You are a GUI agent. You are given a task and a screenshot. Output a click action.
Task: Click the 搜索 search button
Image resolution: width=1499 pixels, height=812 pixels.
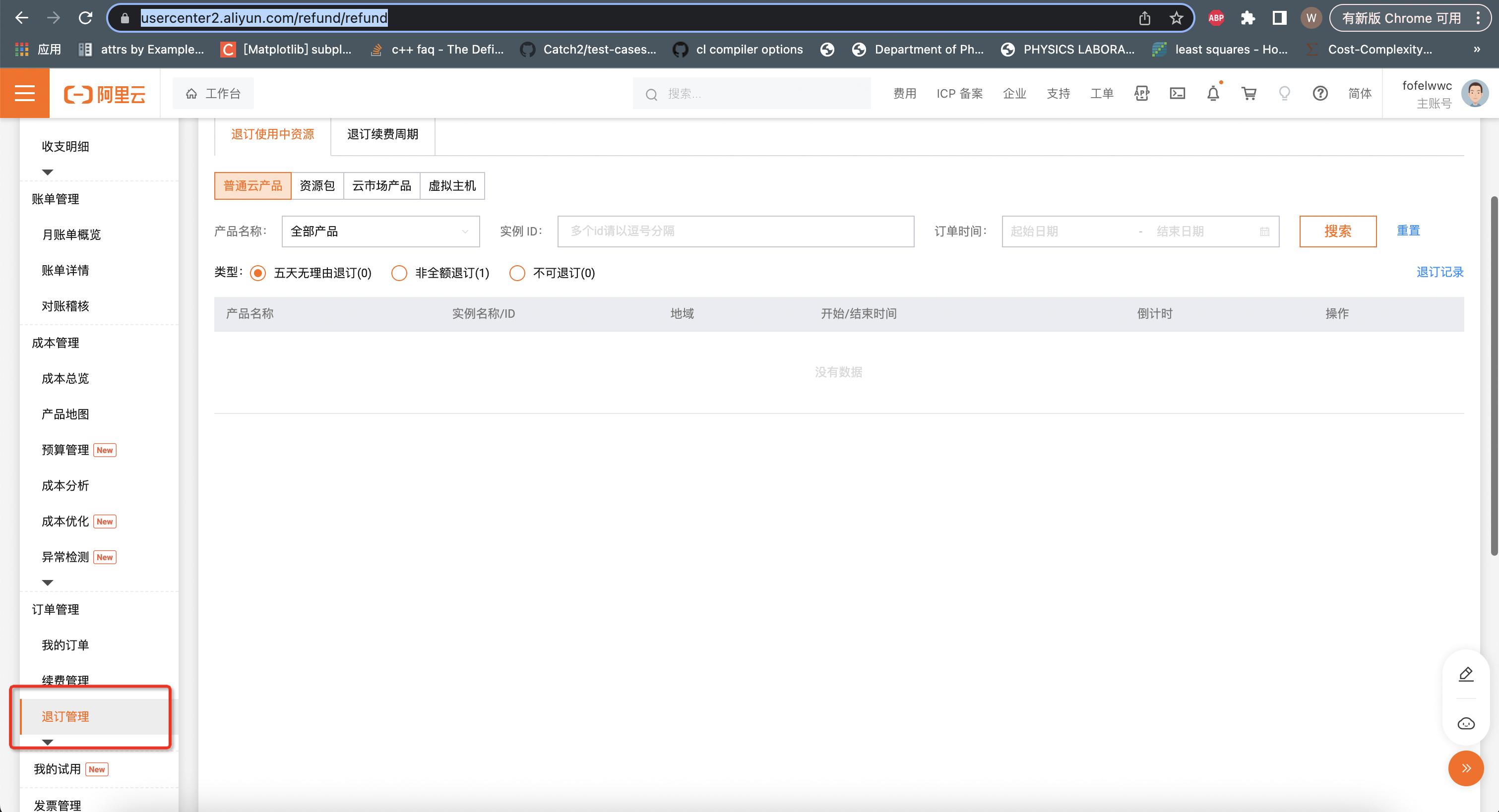pyautogui.click(x=1337, y=232)
